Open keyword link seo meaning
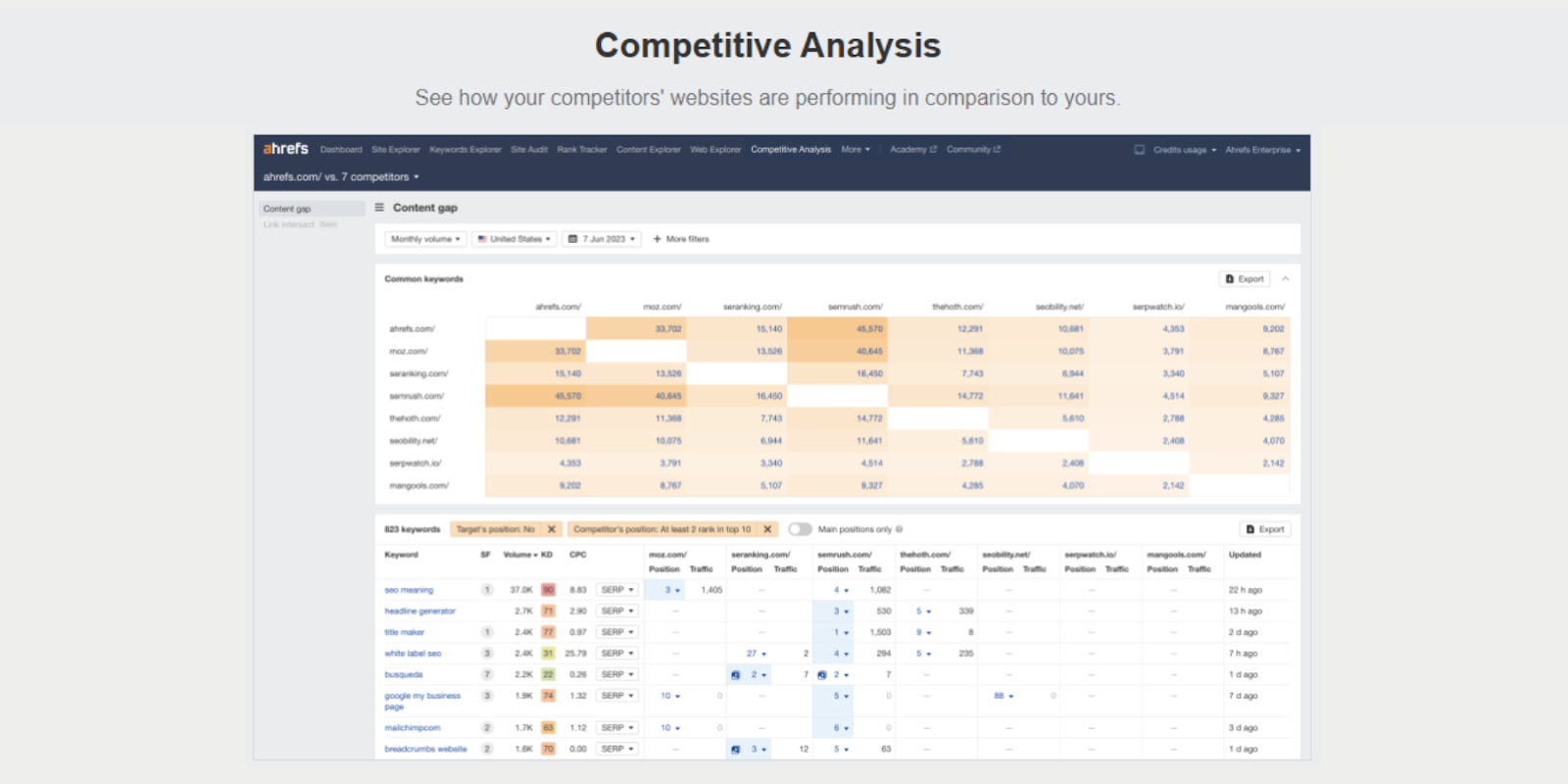The image size is (1568, 784). pyautogui.click(x=409, y=590)
